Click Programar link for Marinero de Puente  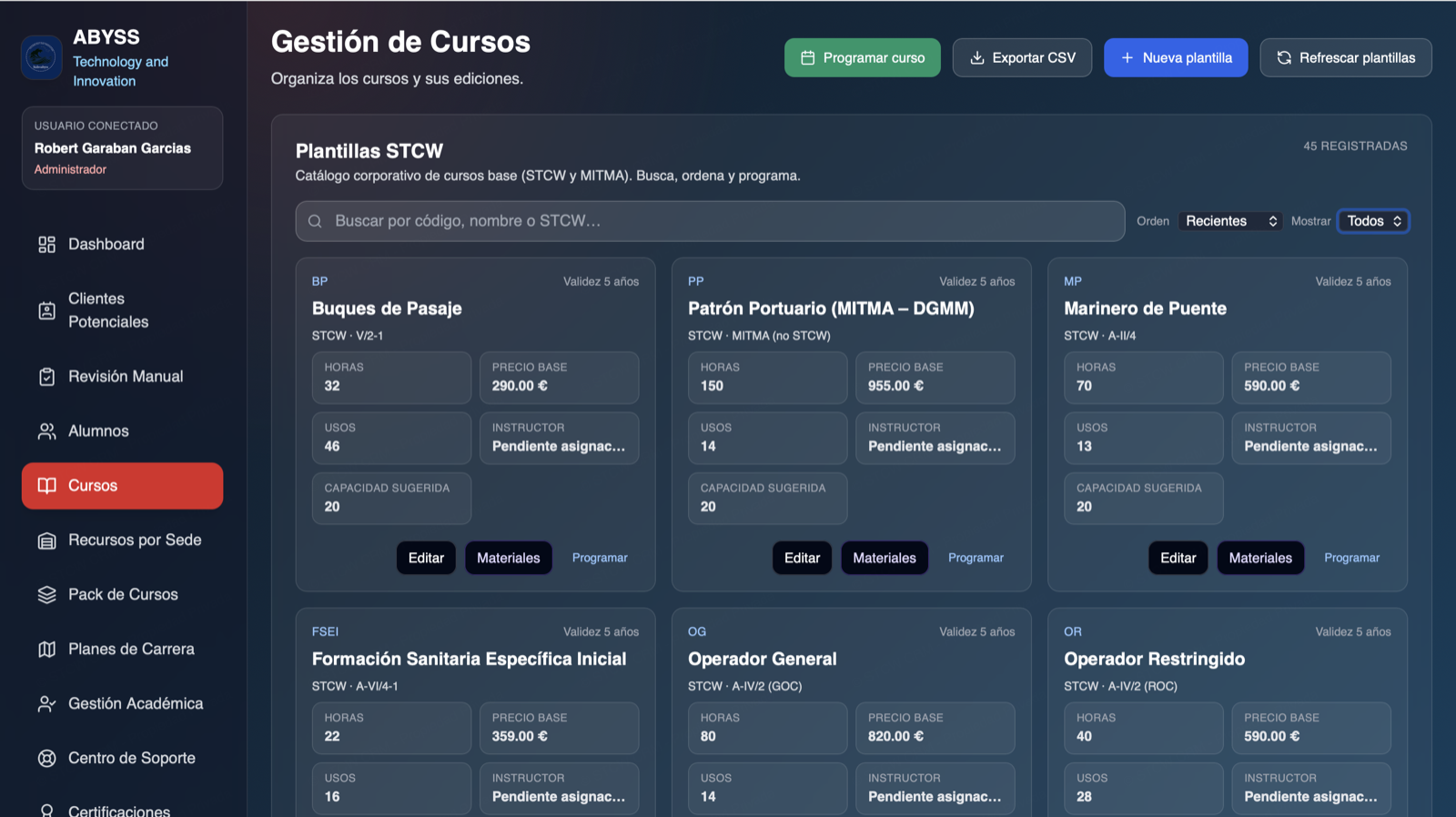tap(1351, 558)
